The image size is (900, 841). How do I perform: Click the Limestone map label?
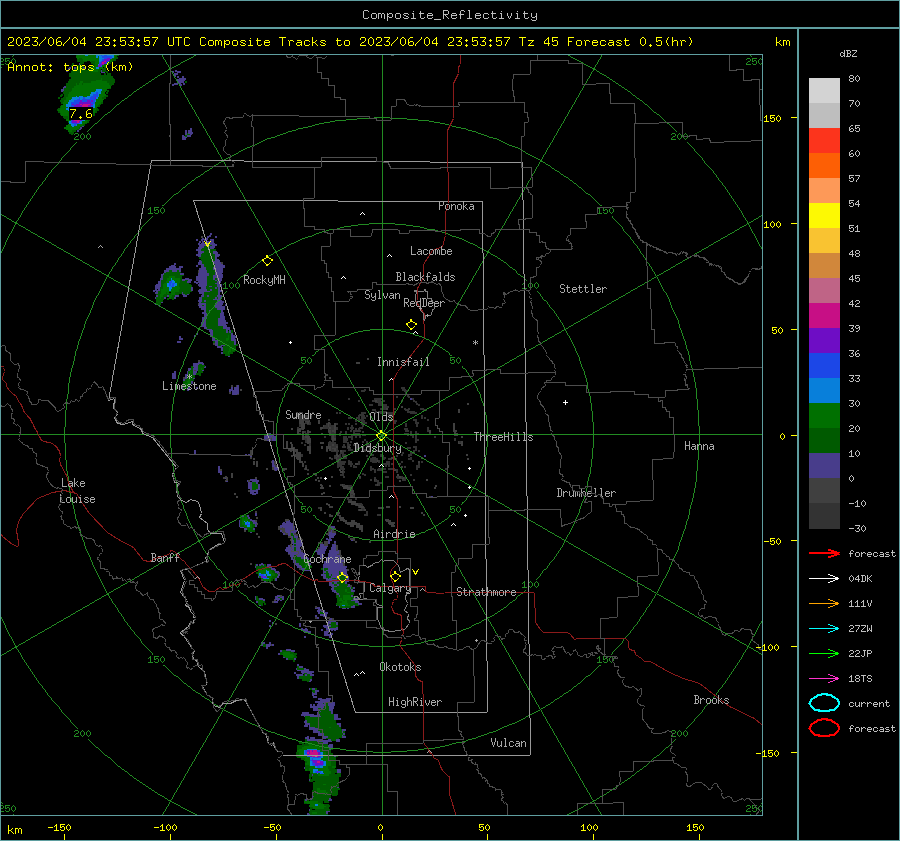point(189,386)
